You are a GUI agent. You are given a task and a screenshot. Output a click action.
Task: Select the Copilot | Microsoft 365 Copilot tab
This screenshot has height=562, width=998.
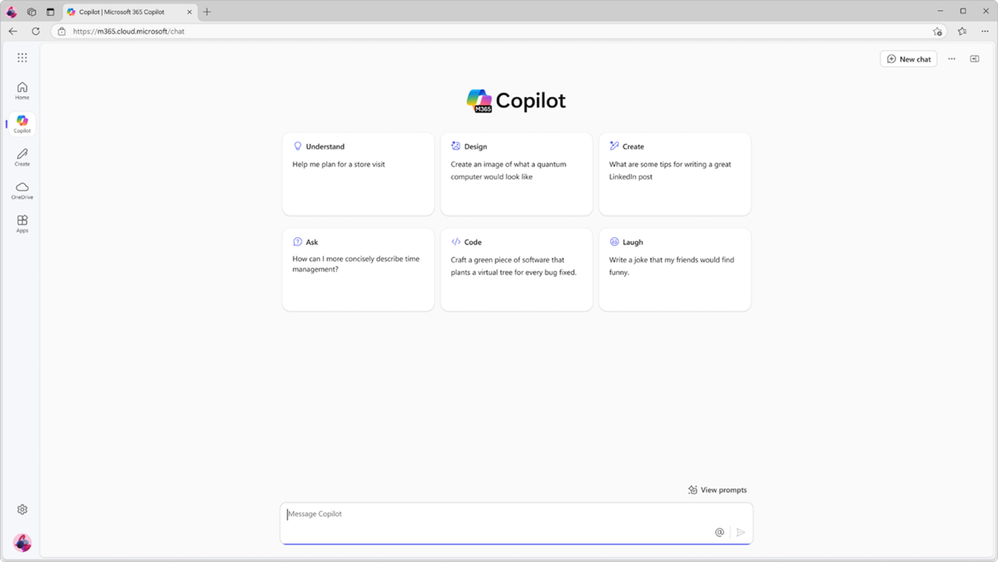(129, 11)
